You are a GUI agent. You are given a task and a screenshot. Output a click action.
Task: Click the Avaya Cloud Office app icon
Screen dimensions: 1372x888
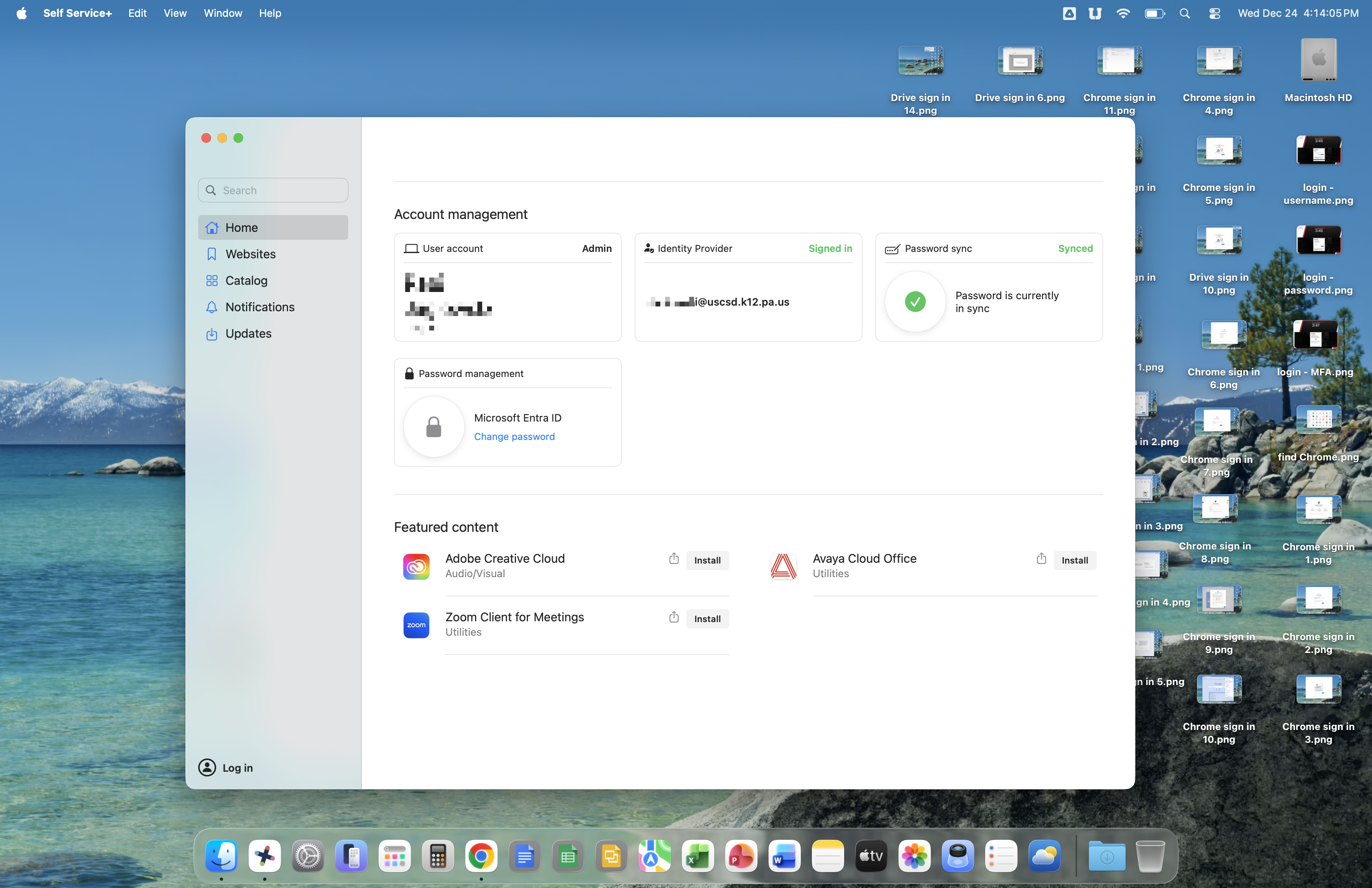point(783,566)
